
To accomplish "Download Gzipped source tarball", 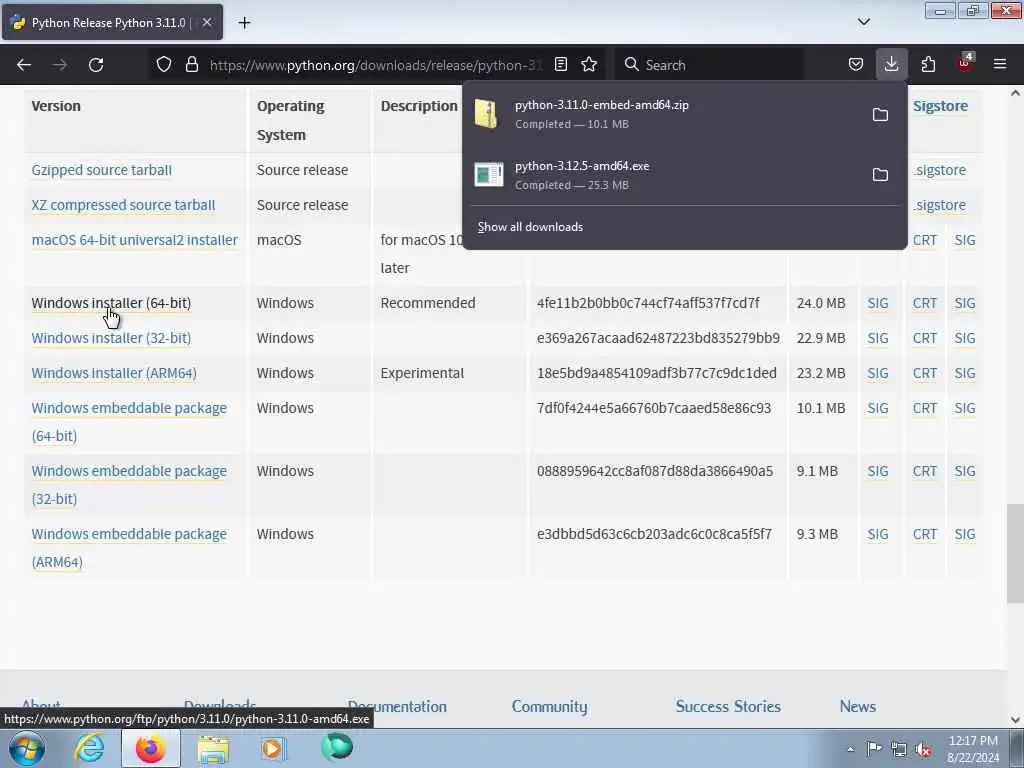I will 102,170.
